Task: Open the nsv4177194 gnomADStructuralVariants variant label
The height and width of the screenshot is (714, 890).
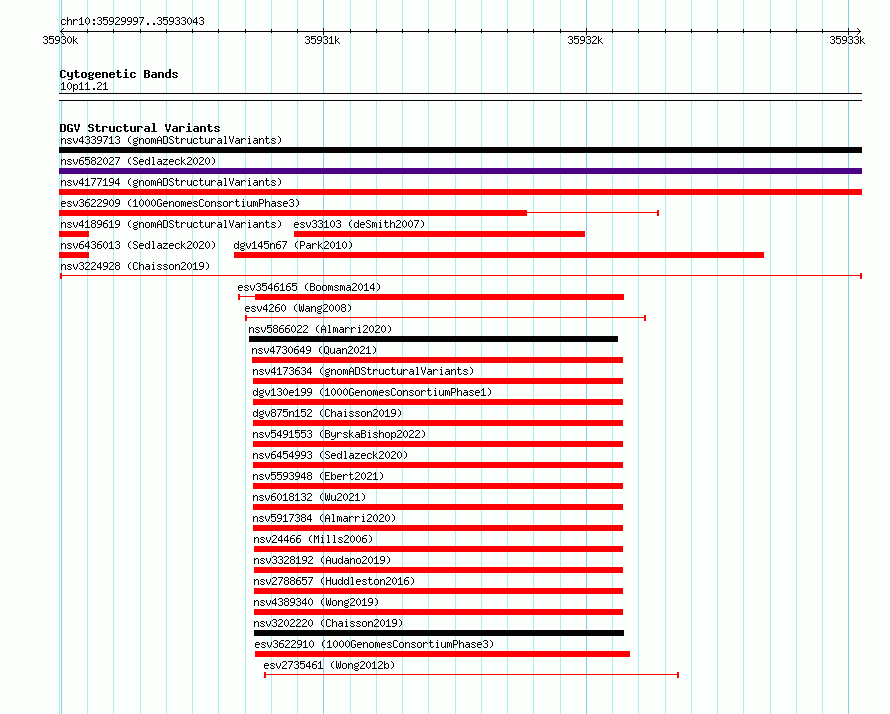Action: pos(171,182)
